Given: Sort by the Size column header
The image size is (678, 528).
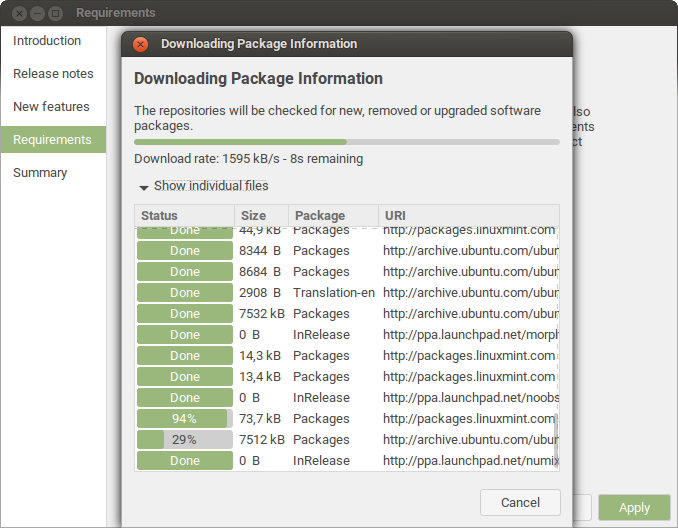Looking at the screenshot, I should pos(262,215).
